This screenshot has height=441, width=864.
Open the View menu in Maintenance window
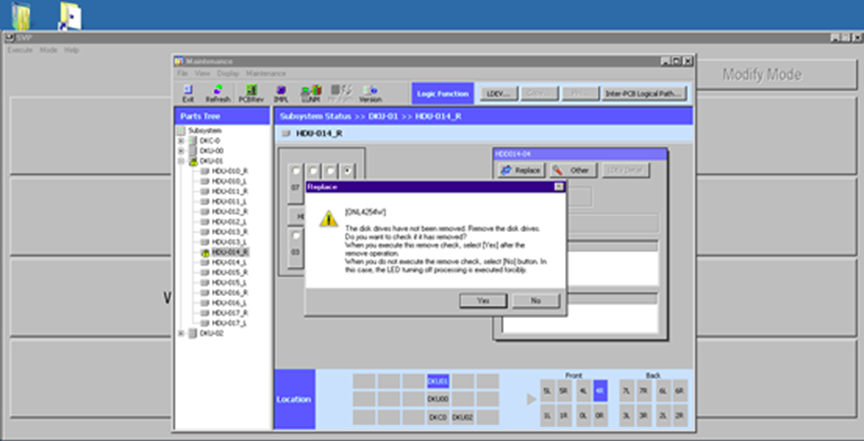201,73
